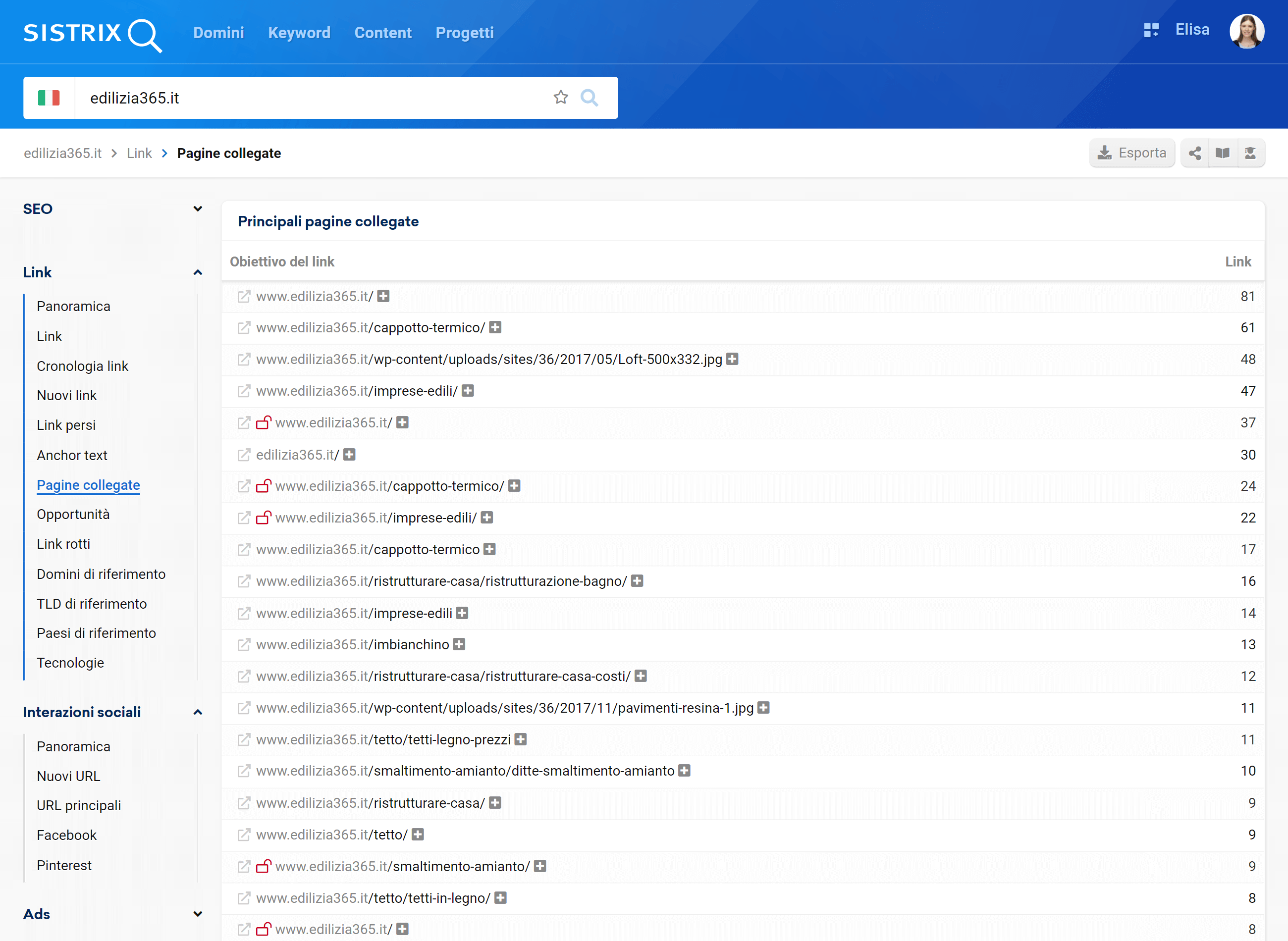Select Cronologia link in sidebar
This screenshot has width=1288, height=941.
(x=83, y=366)
